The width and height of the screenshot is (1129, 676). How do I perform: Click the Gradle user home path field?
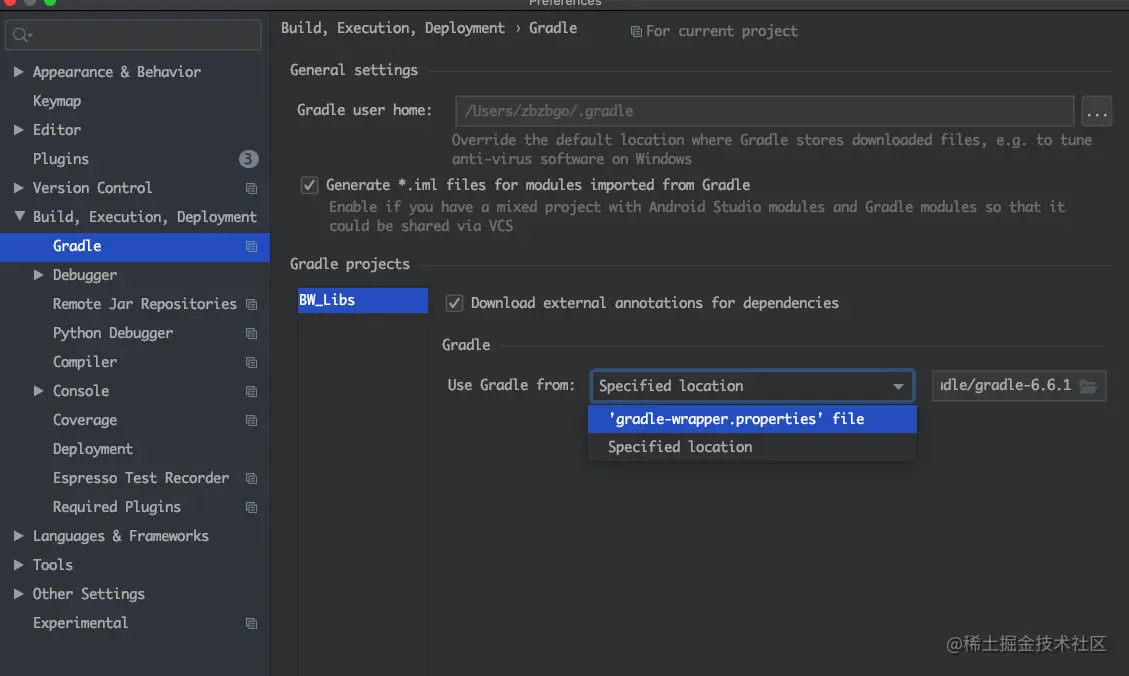coord(765,111)
